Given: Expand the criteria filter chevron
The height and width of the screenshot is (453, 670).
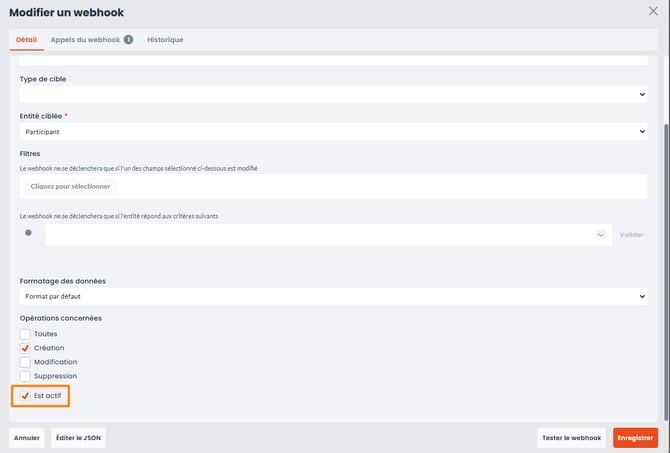Looking at the screenshot, I should pos(601,235).
